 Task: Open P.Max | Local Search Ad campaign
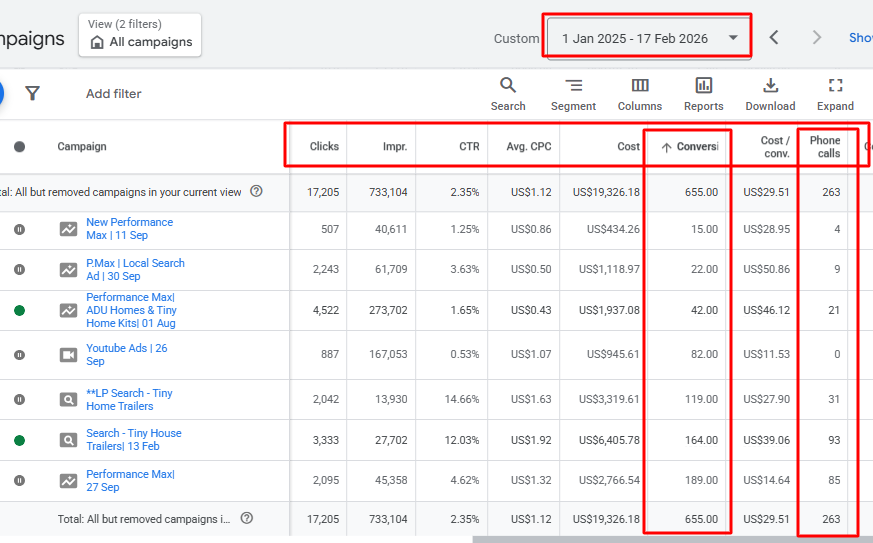[x=135, y=270]
